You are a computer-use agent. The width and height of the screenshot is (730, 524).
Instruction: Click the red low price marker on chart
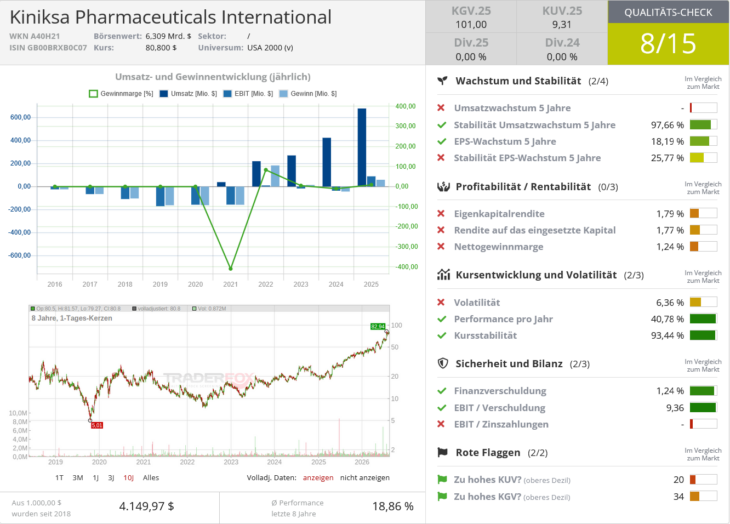coord(97,425)
